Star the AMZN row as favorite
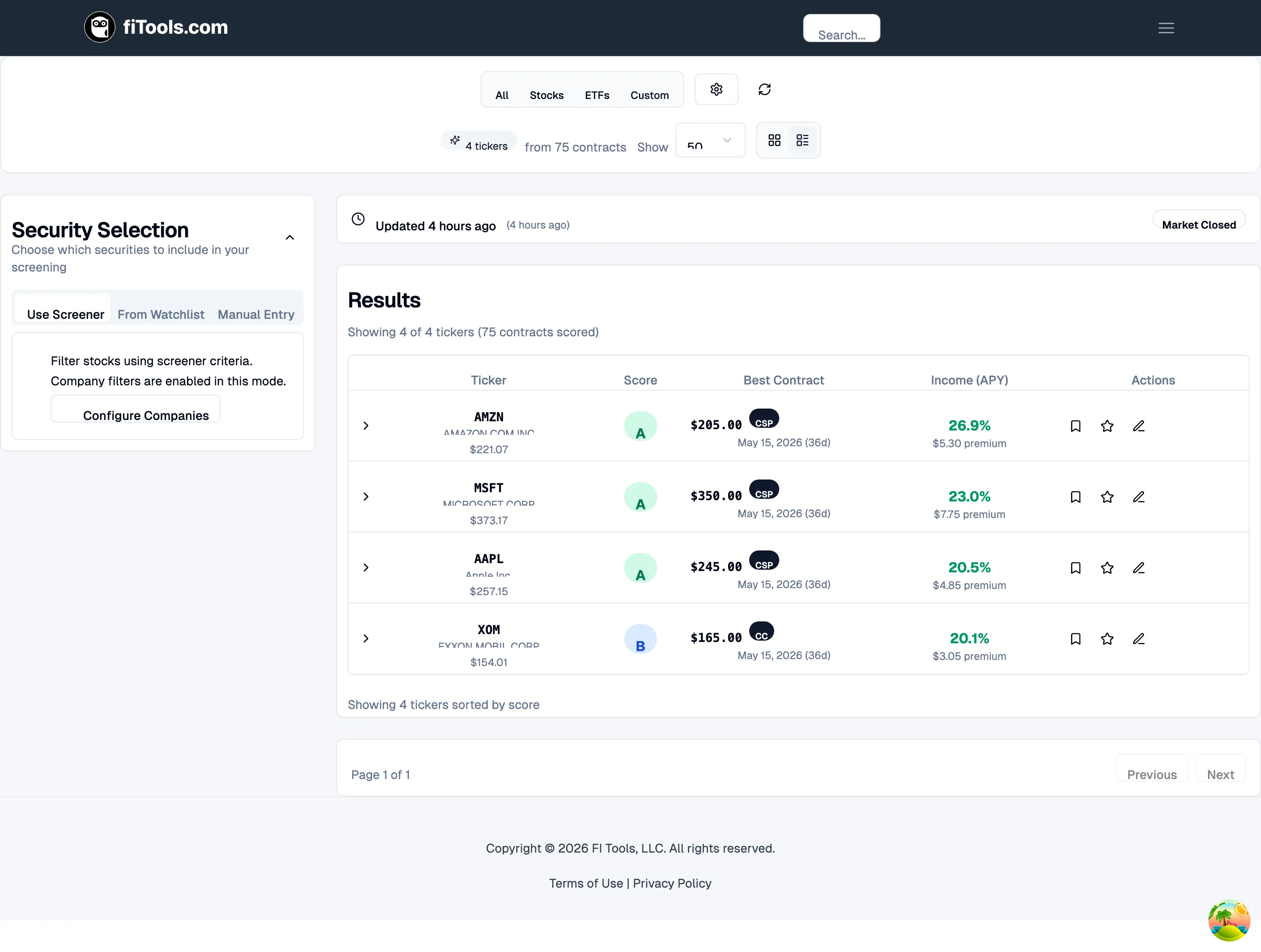Screen dimensions: 1261x952 click(1107, 426)
